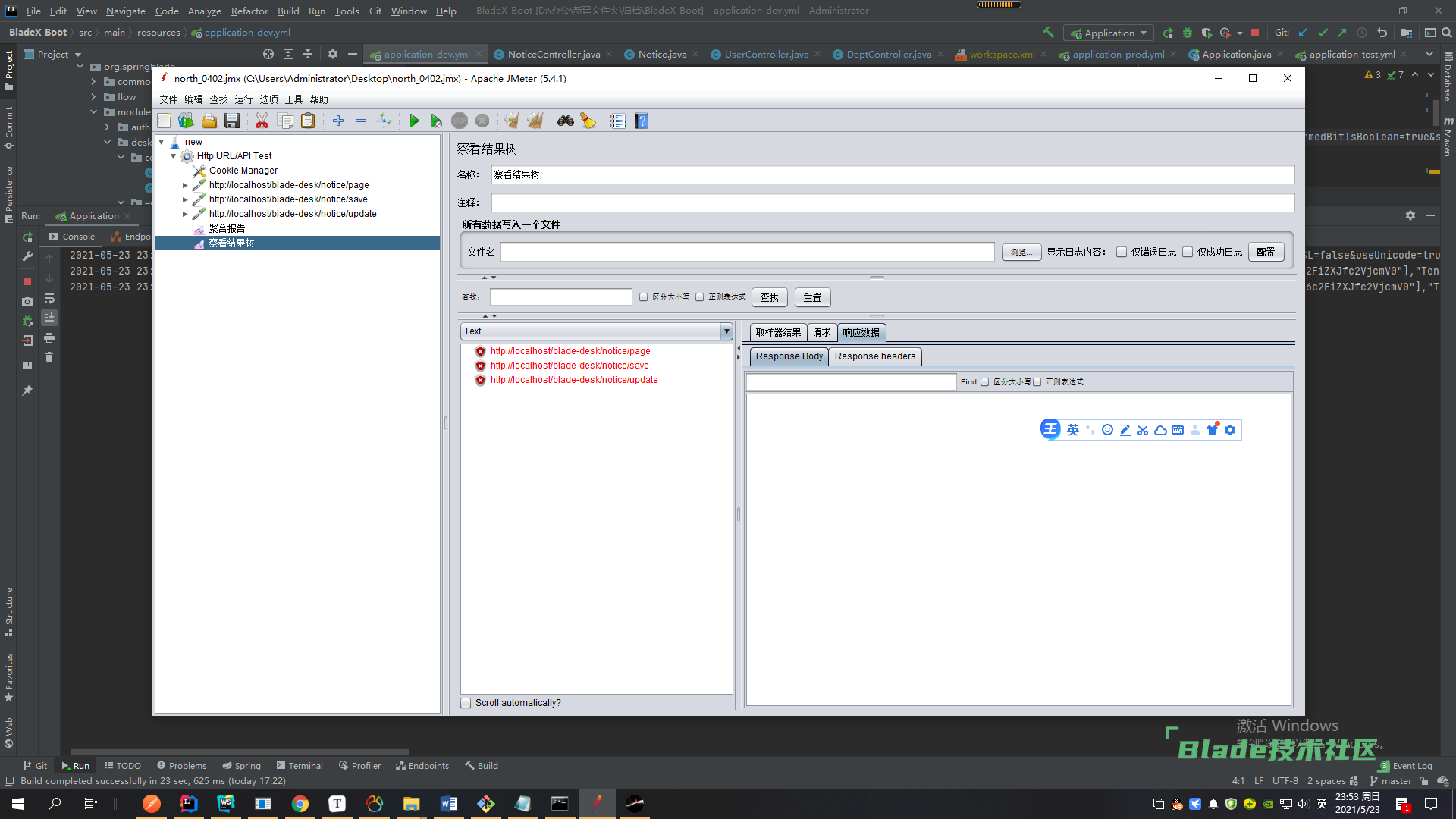
Task: Click the JMeter Paste clipboard icon
Action: coord(308,121)
